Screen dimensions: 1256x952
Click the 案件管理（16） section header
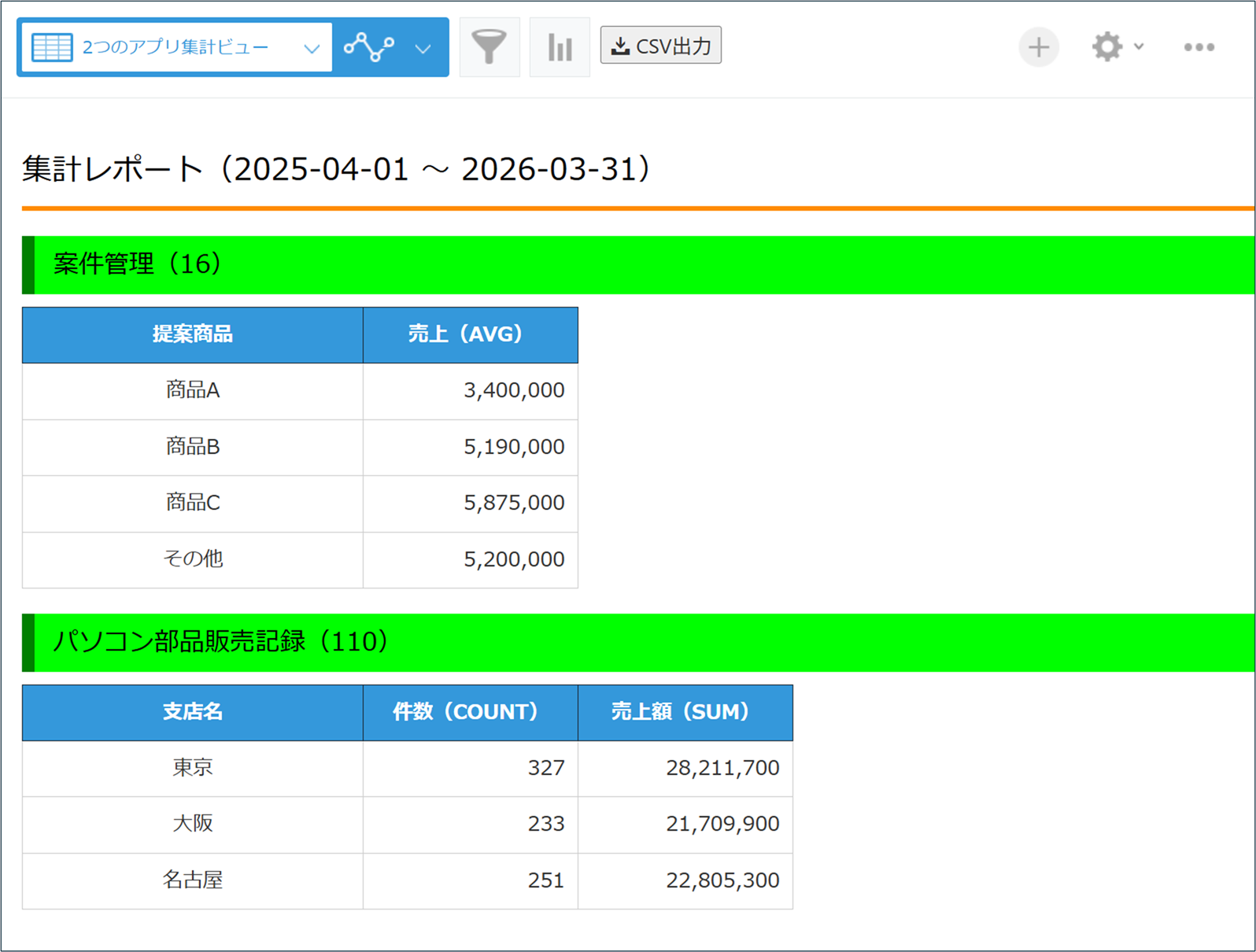click(x=138, y=264)
